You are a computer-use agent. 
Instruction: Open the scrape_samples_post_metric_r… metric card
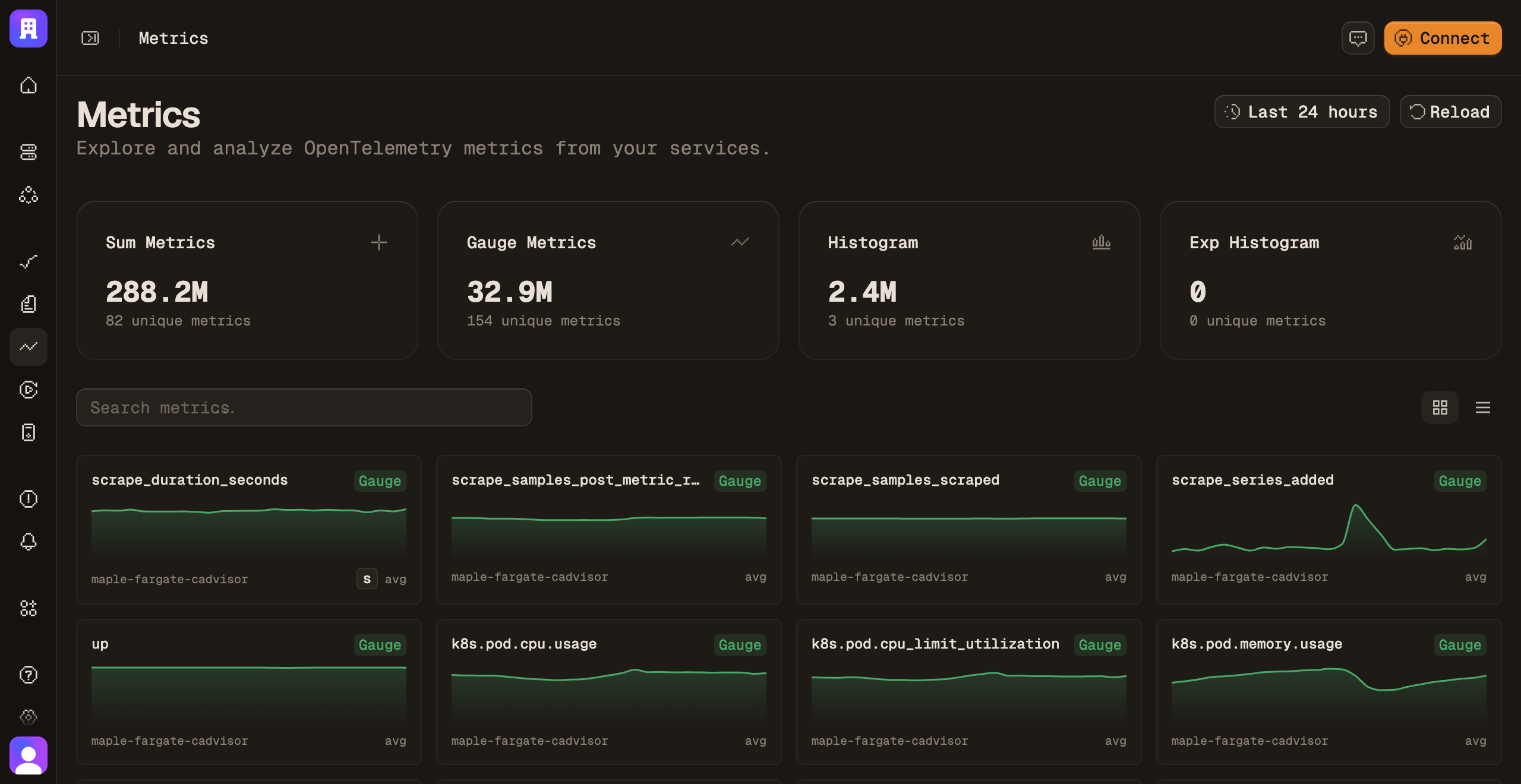click(609, 530)
